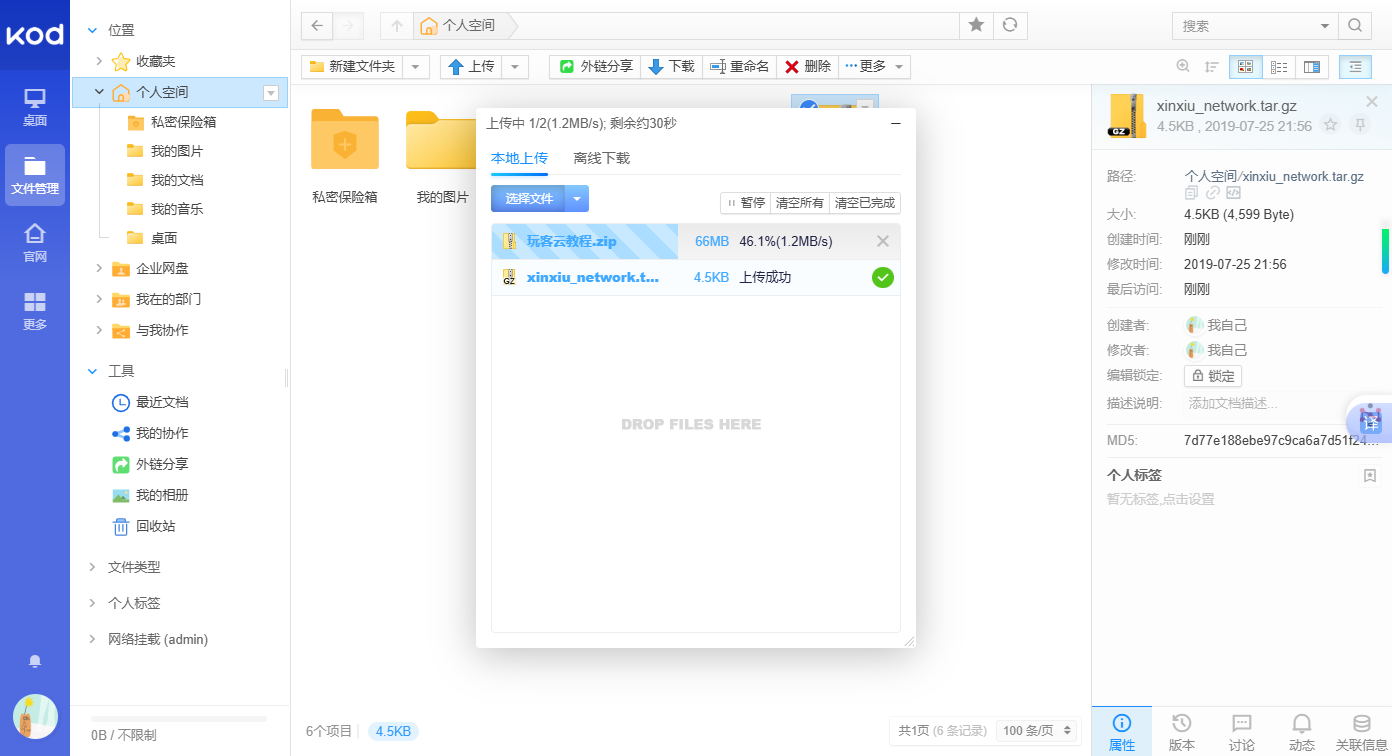This screenshot has height=756, width=1392.
Task: Open the 100 条/页 page size dropdown
Action: pyautogui.click(x=1039, y=731)
